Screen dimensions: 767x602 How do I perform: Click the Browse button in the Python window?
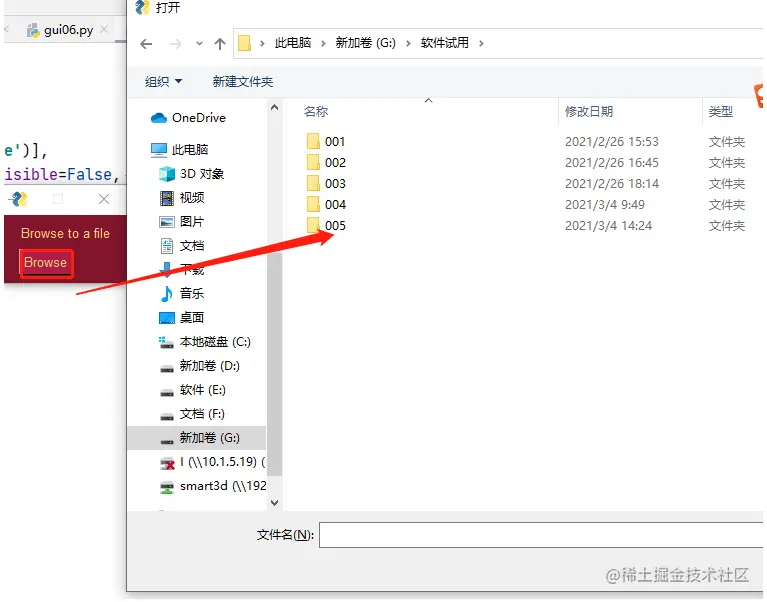(46, 263)
